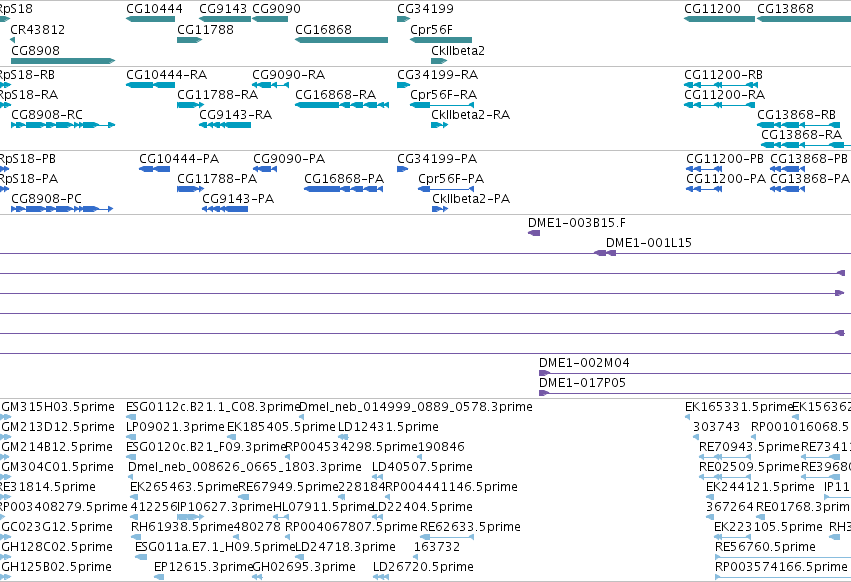This screenshot has height=582, width=851.
Task: Select the CG11200 gene bar
Action: click(x=719, y=19)
